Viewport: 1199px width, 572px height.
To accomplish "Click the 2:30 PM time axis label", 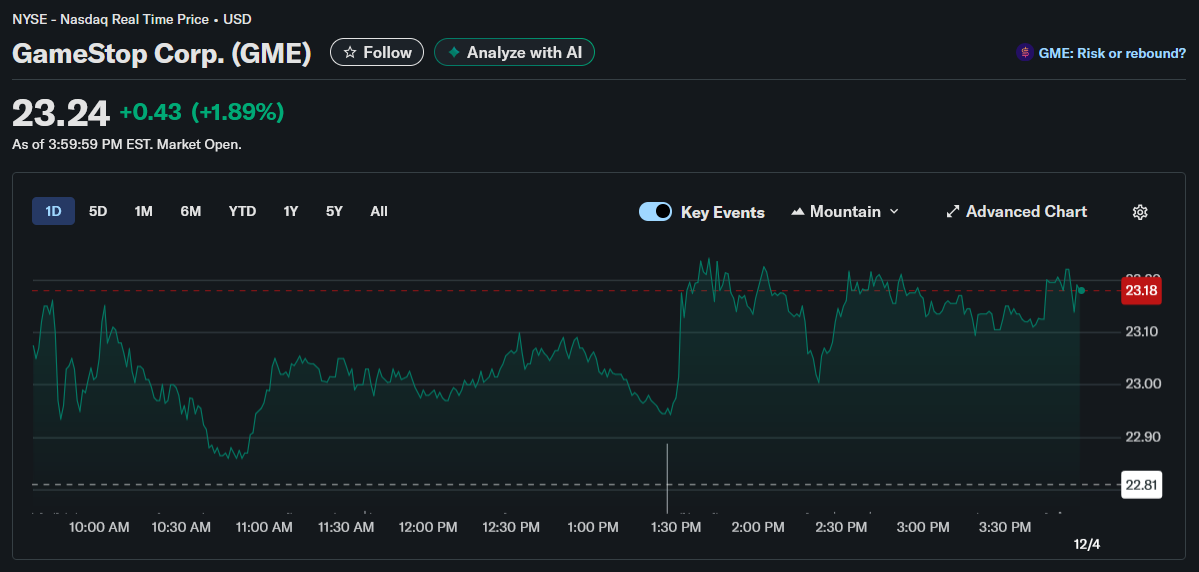I will pos(841,528).
